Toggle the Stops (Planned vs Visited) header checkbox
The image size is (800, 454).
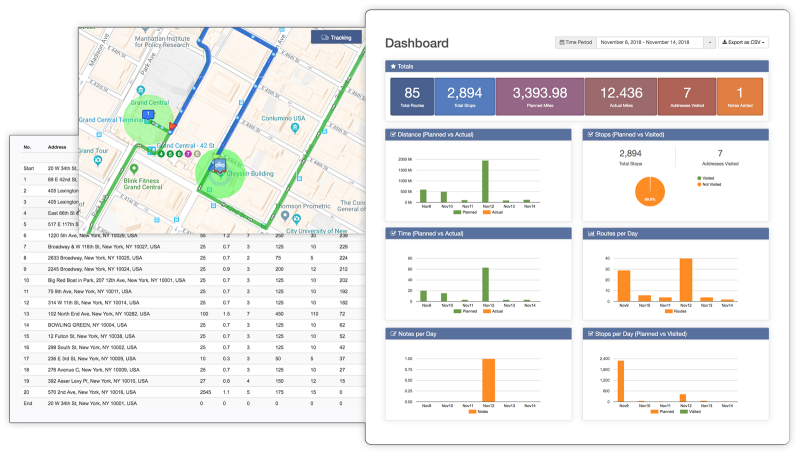(x=591, y=135)
